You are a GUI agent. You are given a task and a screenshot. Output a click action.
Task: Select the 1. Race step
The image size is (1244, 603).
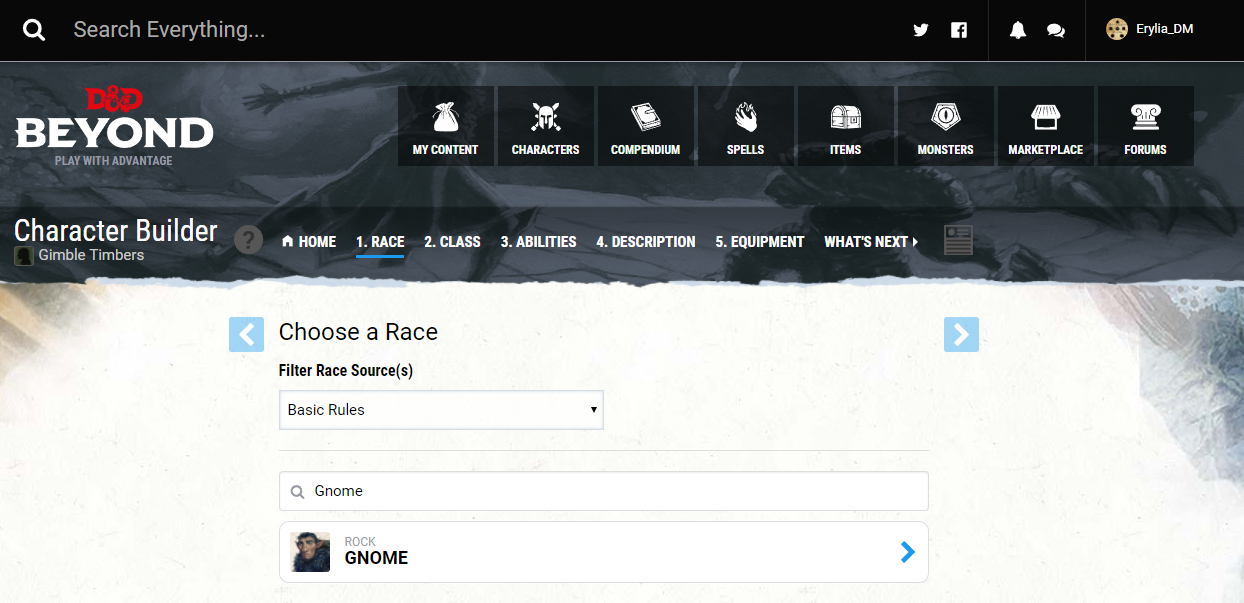380,242
